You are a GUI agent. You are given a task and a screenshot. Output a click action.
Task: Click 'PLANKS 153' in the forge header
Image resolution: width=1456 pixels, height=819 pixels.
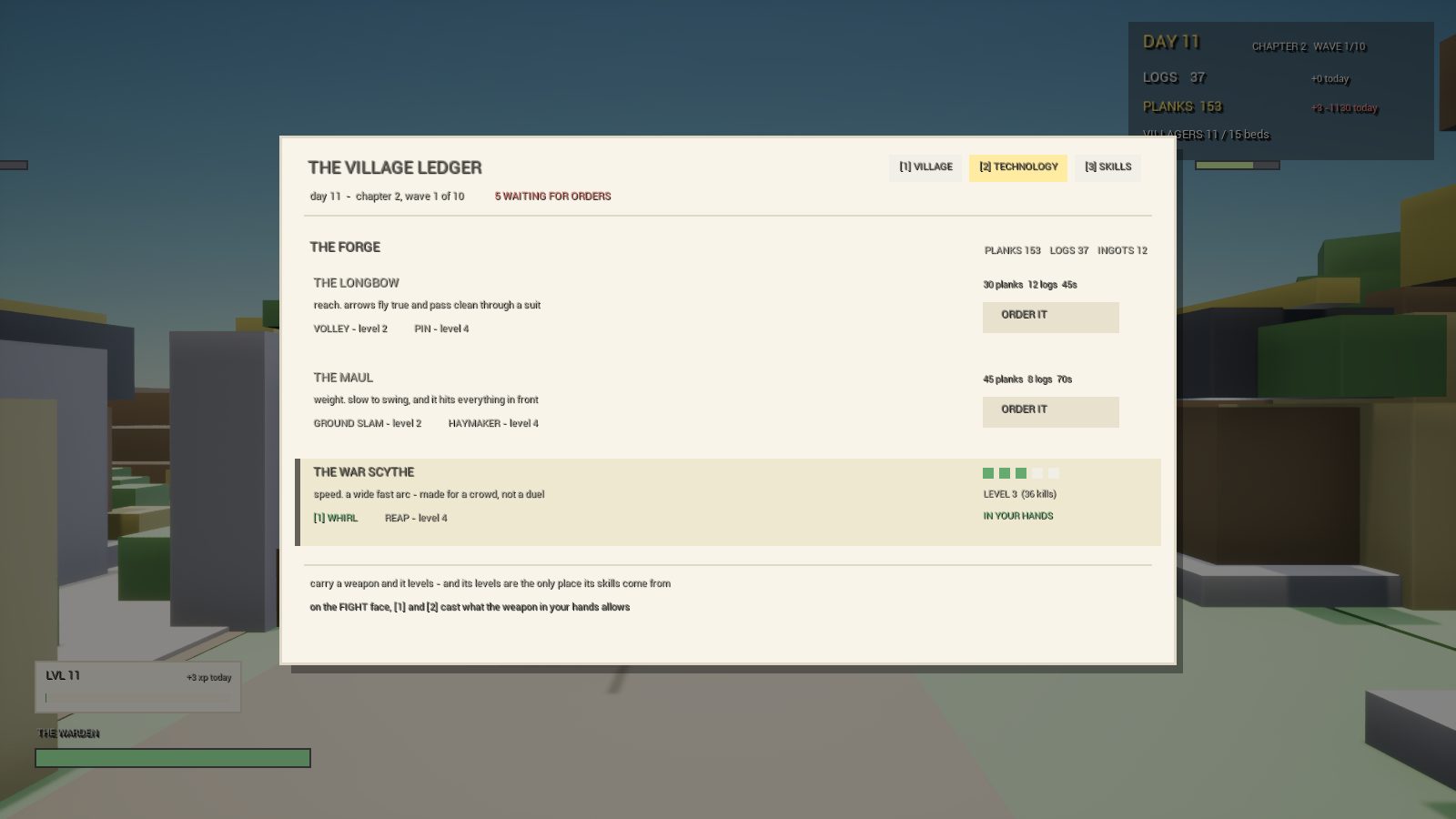(x=1012, y=250)
